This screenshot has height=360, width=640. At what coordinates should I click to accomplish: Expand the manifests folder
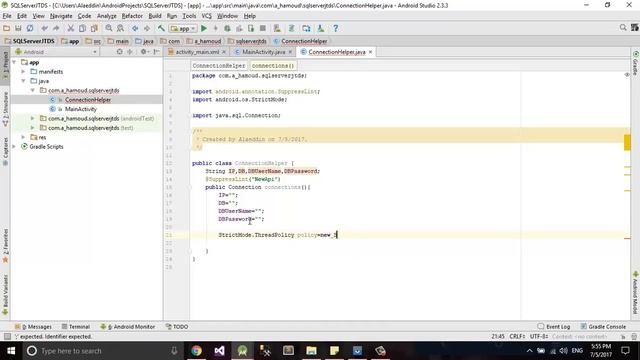(x=23, y=71)
